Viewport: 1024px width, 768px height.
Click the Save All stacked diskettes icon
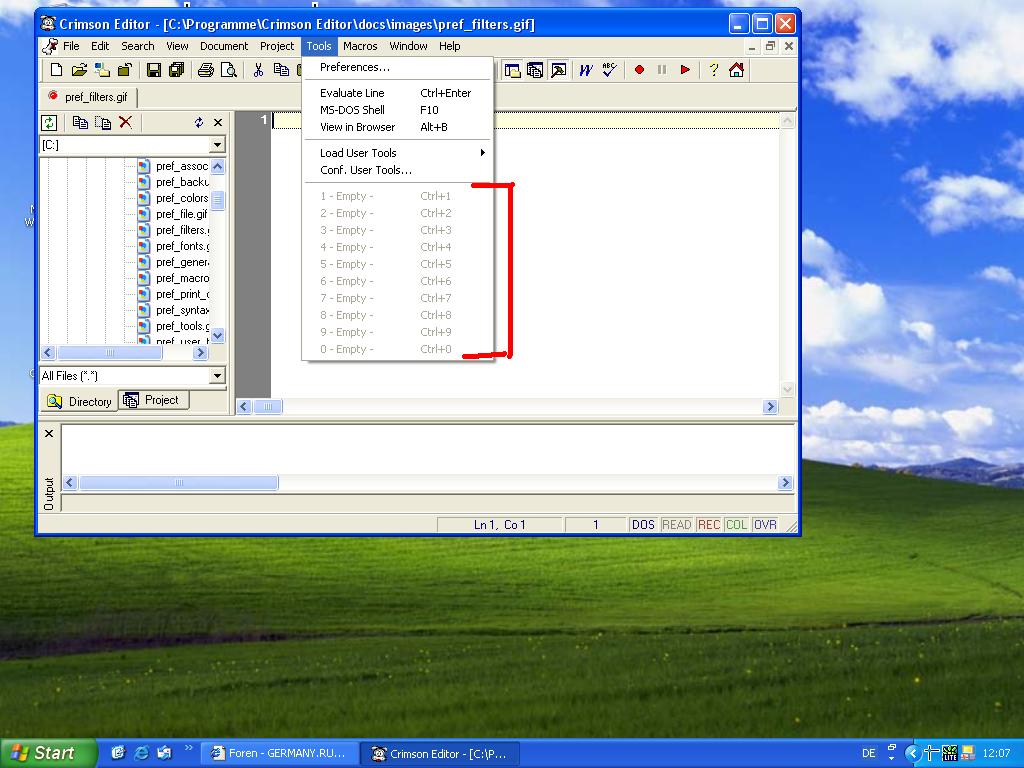tap(176, 70)
